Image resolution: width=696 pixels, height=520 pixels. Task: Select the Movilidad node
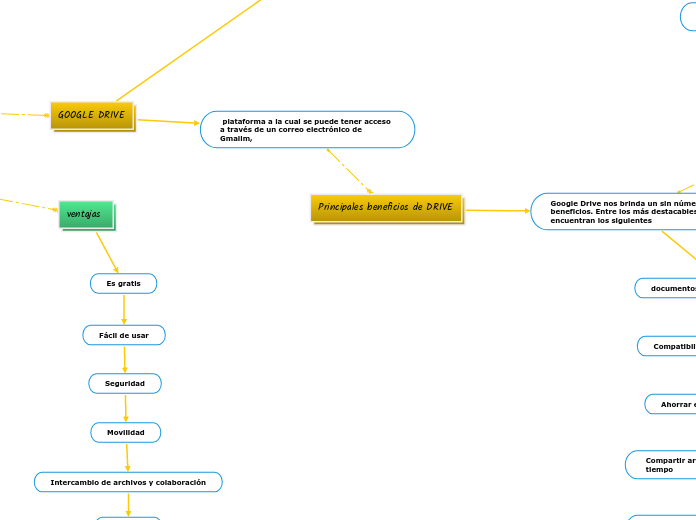126,433
